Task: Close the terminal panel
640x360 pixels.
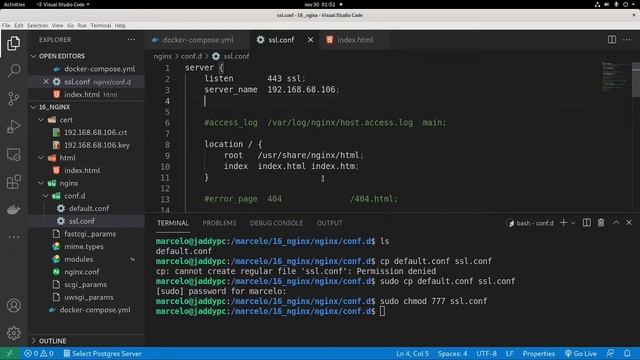Action: 629,222
